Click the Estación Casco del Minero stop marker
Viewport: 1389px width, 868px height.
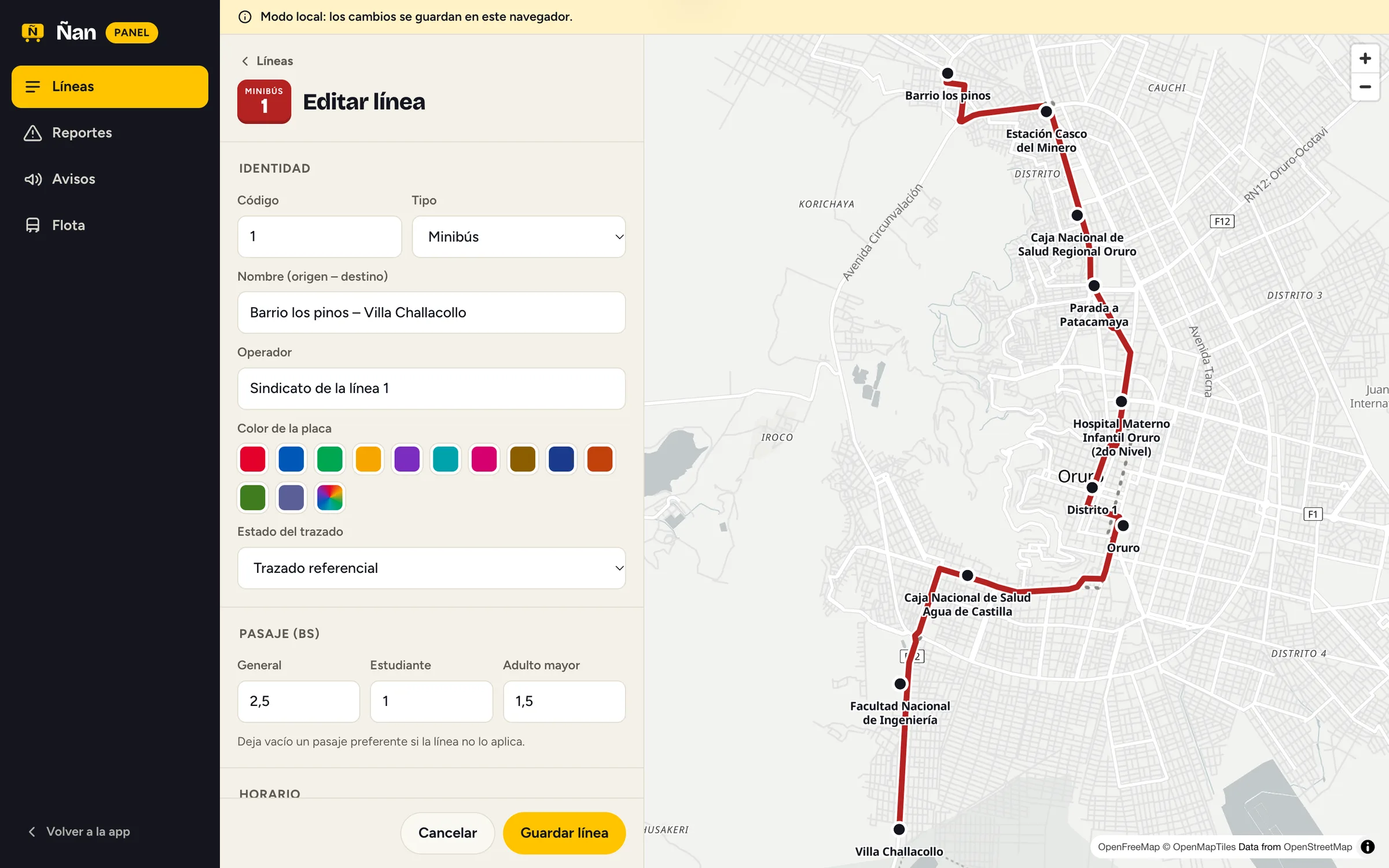tap(1046, 112)
